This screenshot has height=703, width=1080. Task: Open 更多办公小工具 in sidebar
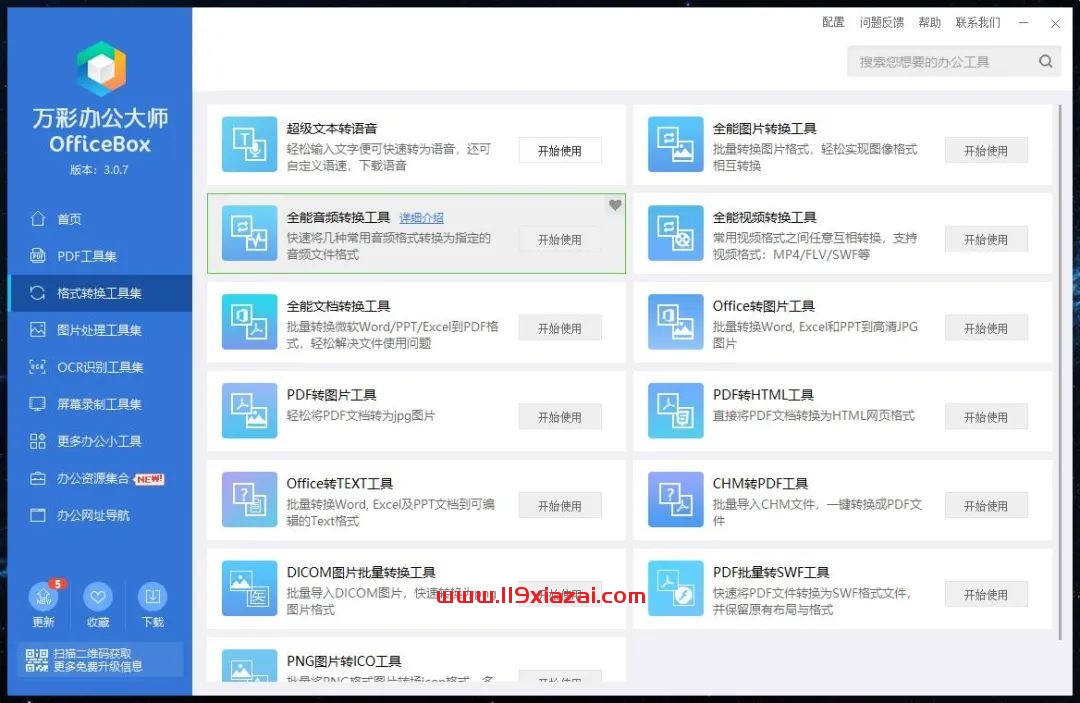coord(101,441)
